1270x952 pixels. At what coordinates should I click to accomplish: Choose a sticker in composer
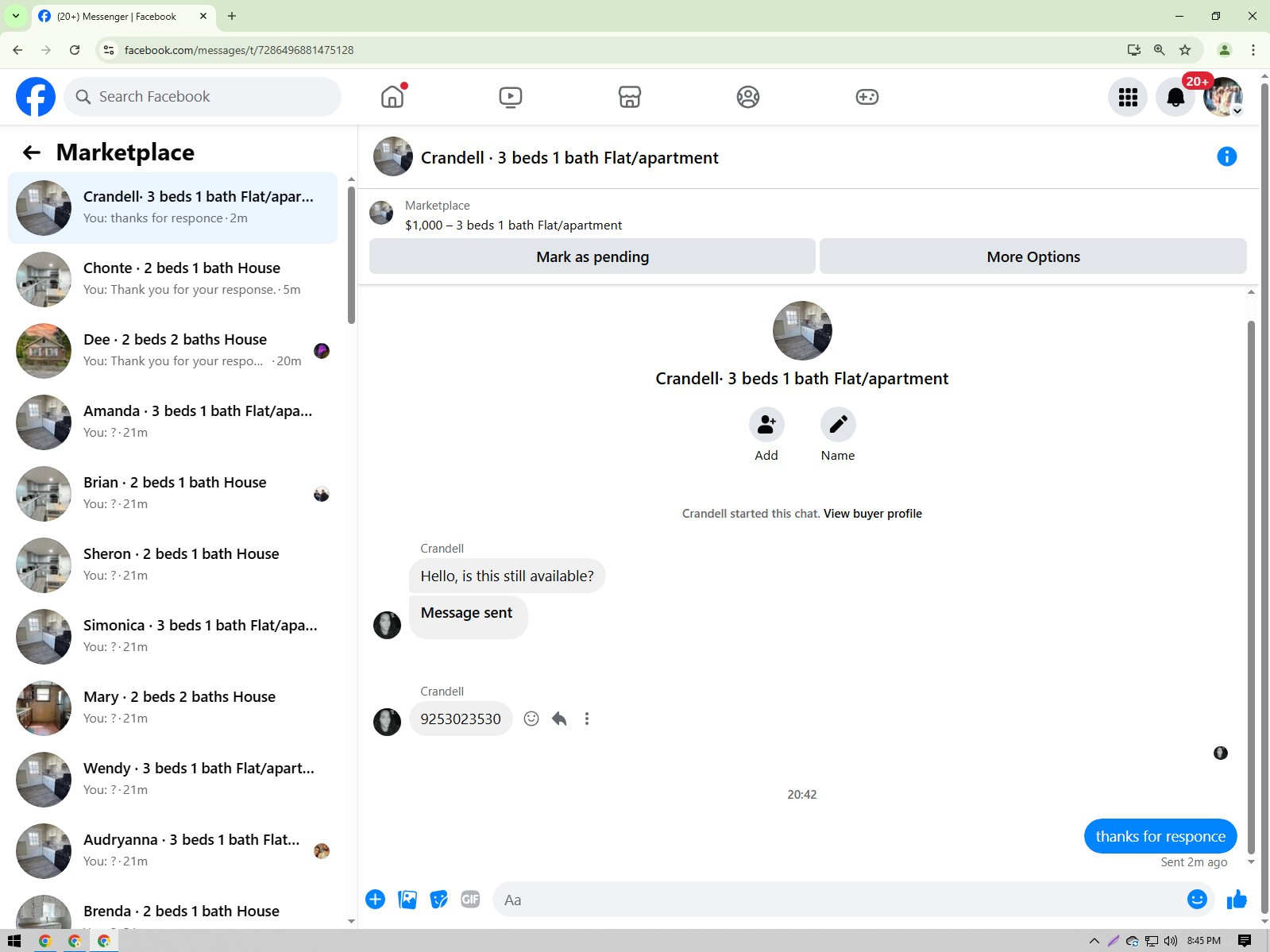(438, 900)
